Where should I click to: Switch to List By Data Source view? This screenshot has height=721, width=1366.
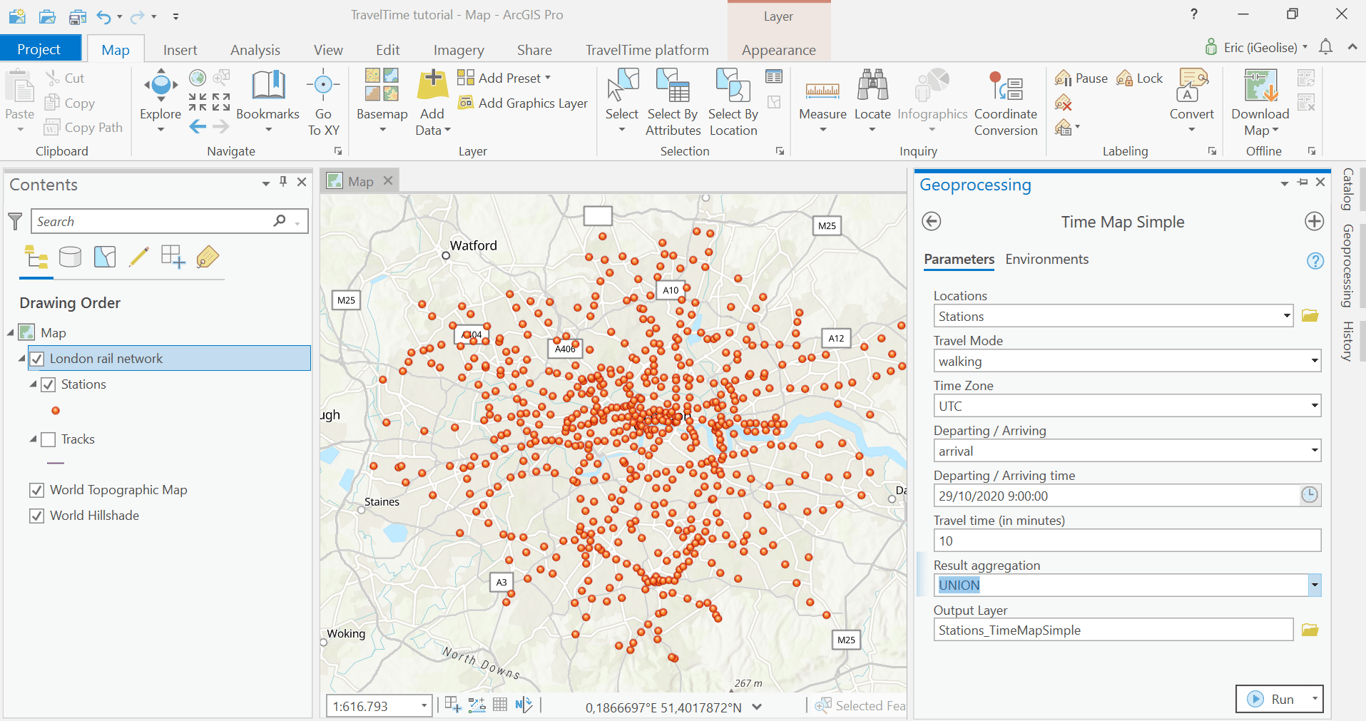click(70, 258)
